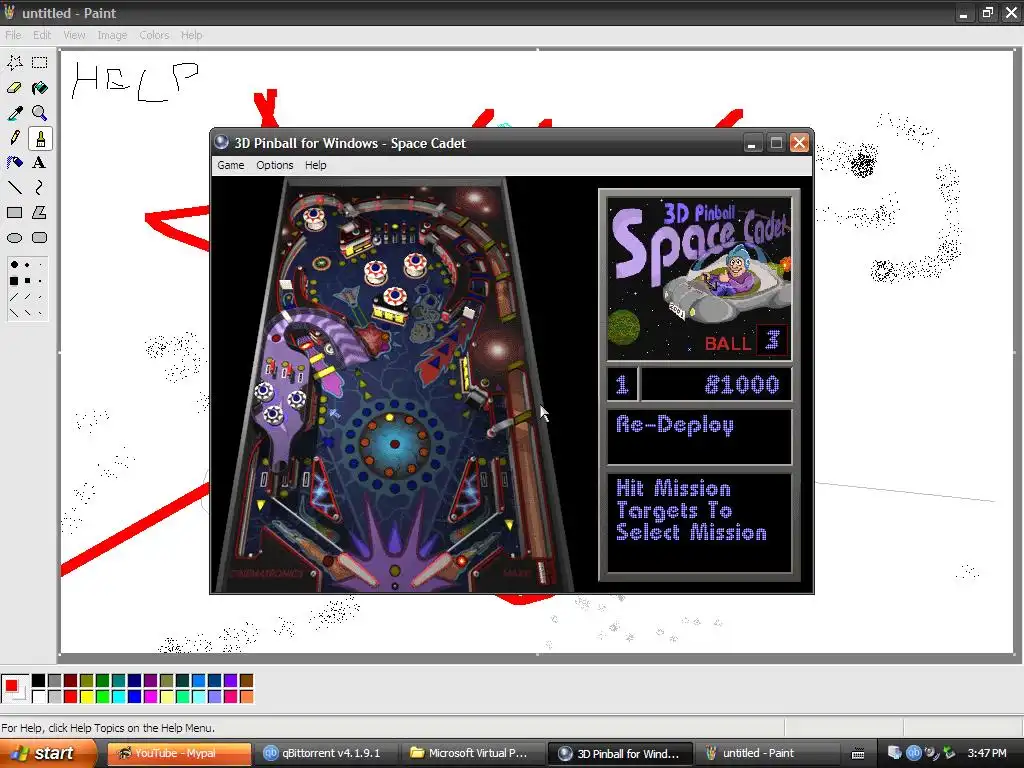Pick the black color swatch
1024x768 pixels.
tap(39, 681)
